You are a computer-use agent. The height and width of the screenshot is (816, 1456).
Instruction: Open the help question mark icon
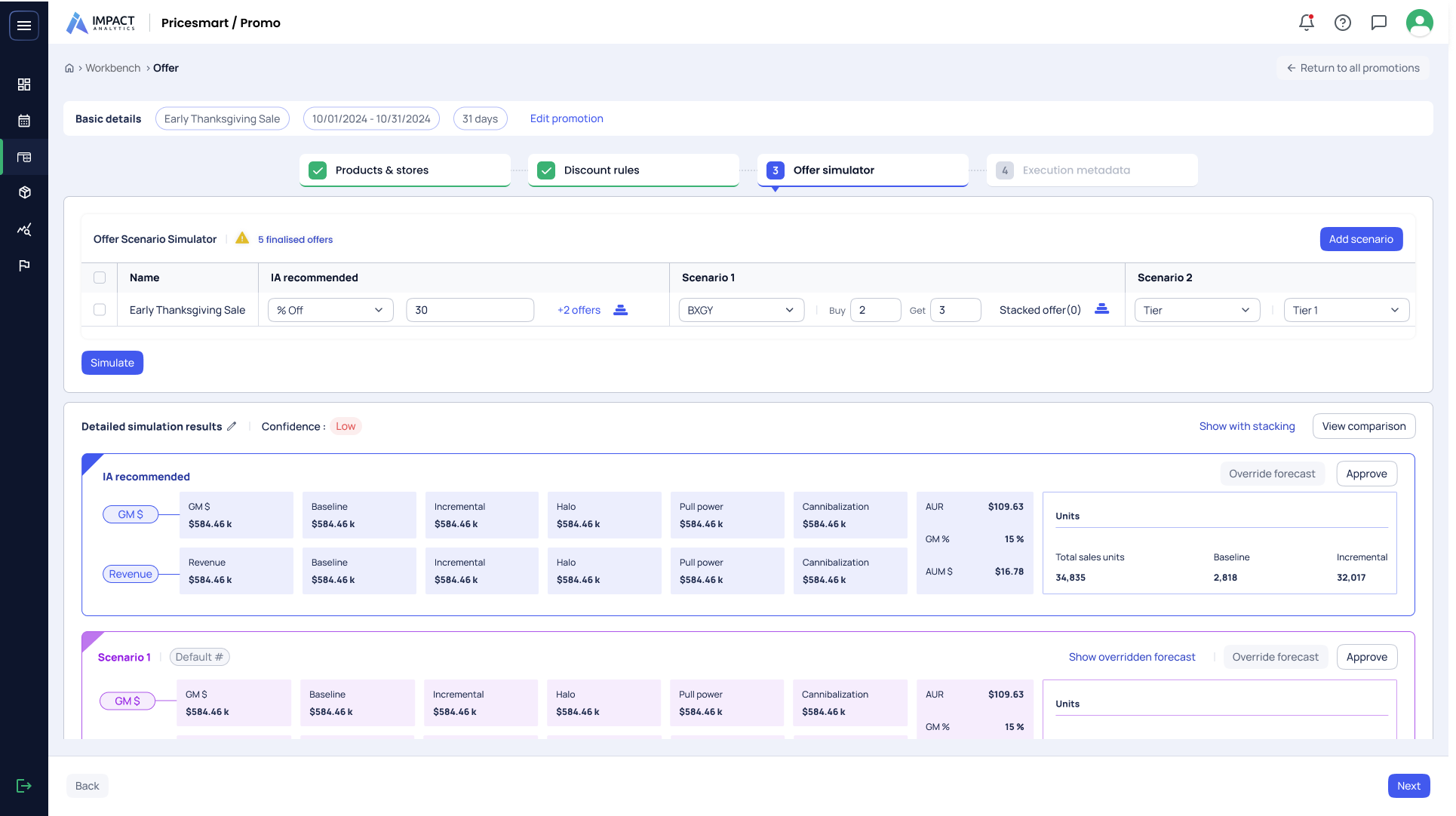pos(1343,23)
